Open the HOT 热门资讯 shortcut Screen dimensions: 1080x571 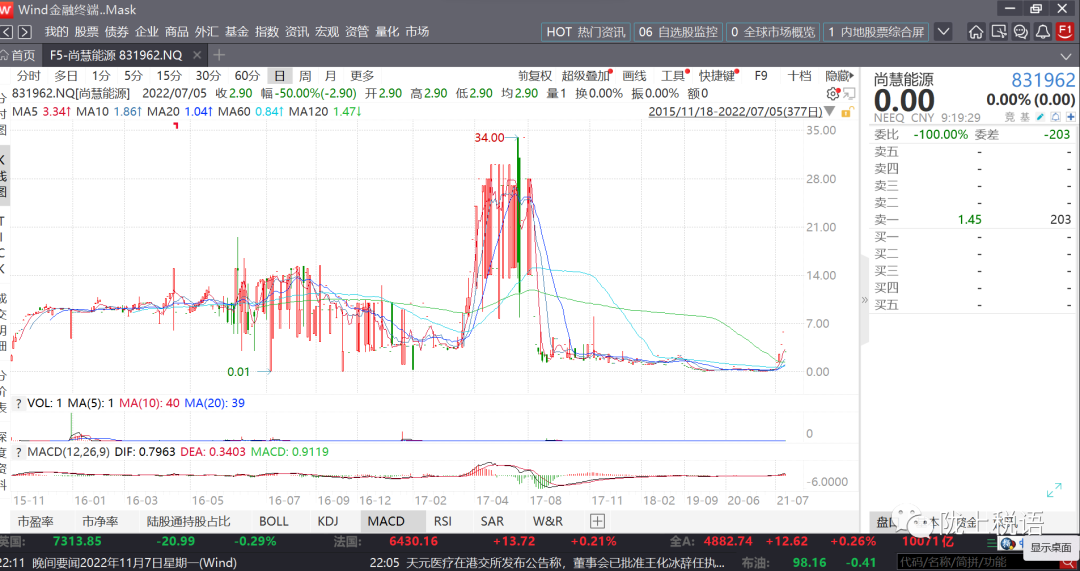tap(585, 32)
